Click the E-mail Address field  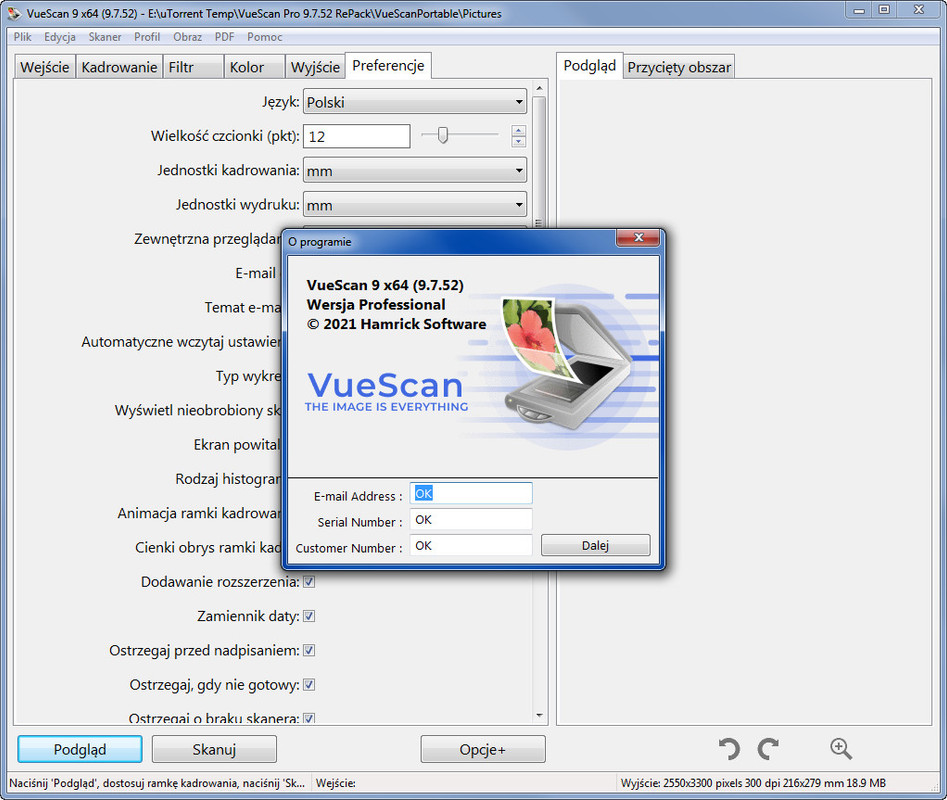tap(471, 494)
